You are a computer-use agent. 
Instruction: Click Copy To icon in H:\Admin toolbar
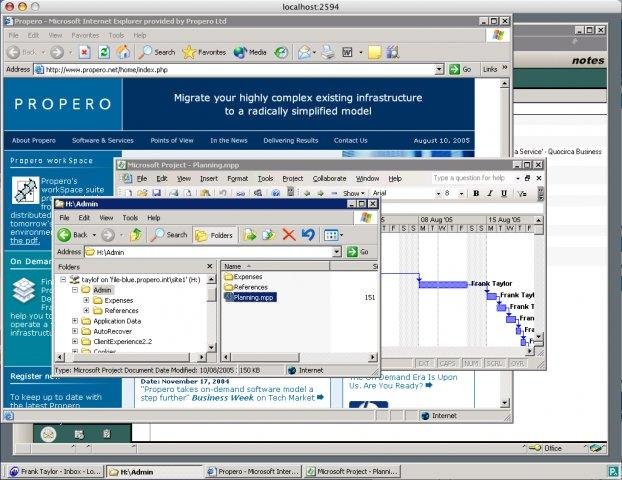click(269, 235)
